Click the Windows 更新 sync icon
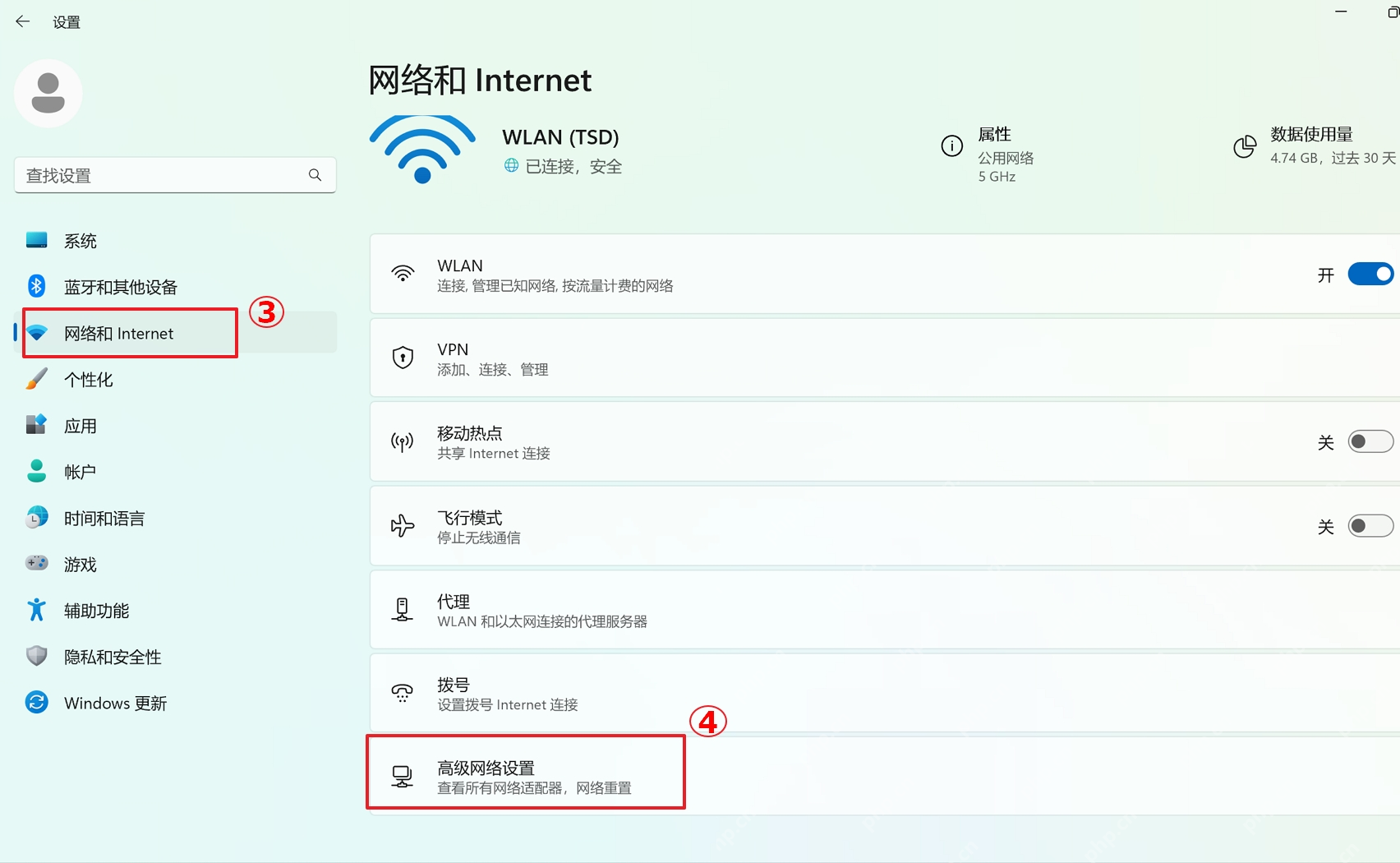Viewport: 1400px width, 863px height. pyautogui.click(x=36, y=703)
